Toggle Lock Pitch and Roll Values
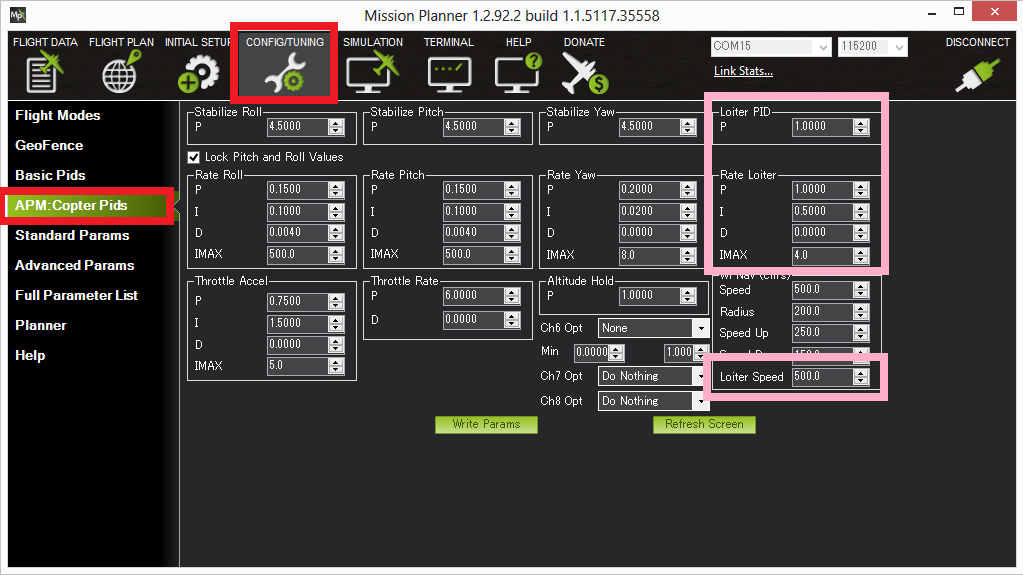This screenshot has width=1023, height=575. point(193,157)
